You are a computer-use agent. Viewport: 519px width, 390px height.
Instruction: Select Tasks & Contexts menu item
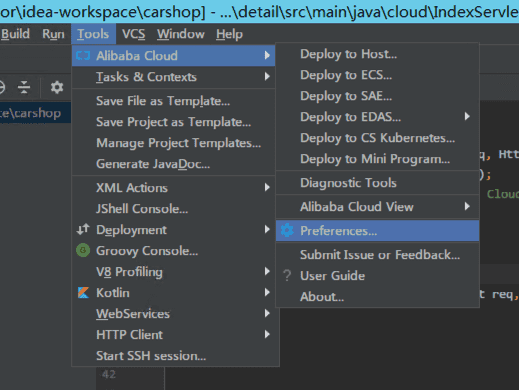[x=173, y=77]
